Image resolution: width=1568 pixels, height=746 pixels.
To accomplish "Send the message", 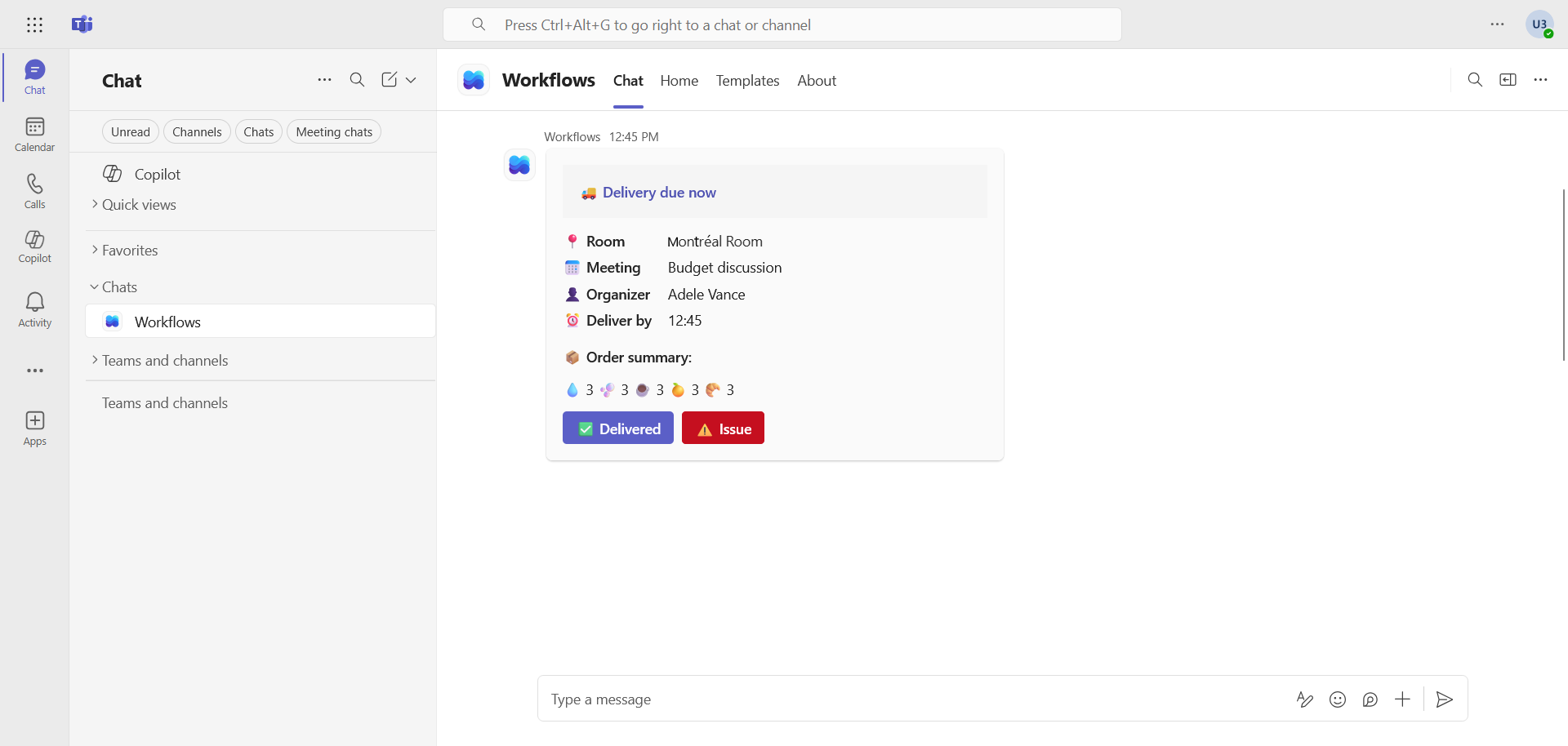I will tap(1445, 699).
